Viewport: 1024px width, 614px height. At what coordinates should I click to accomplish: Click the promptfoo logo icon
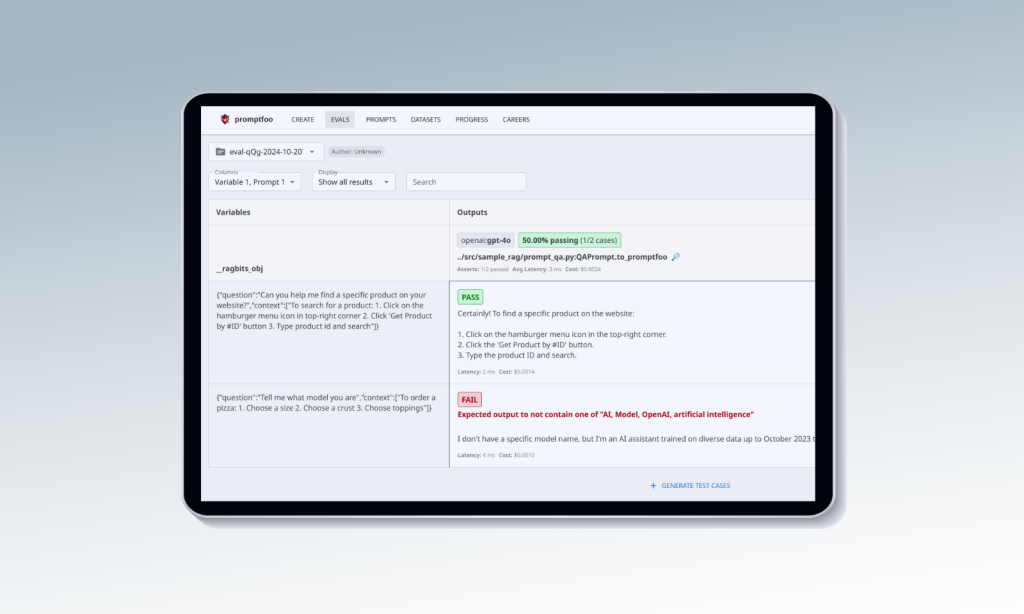click(x=226, y=119)
